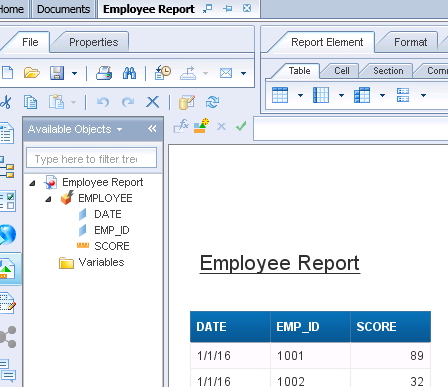
Task: Click the filter tree input field
Action: pyautogui.click(x=91, y=158)
